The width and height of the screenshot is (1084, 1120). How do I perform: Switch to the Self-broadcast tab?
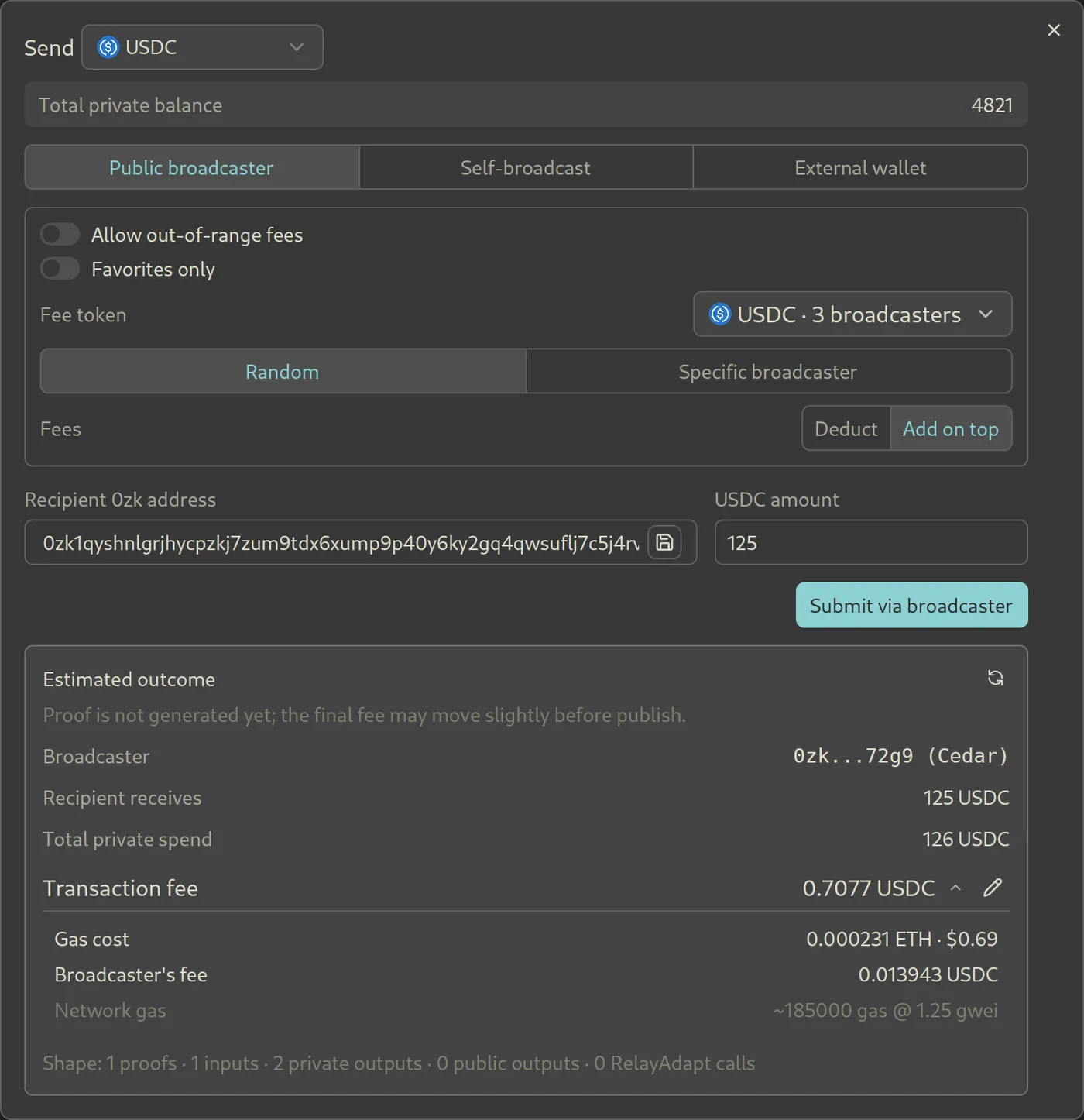pyautogui.click(x=526, y=167)
